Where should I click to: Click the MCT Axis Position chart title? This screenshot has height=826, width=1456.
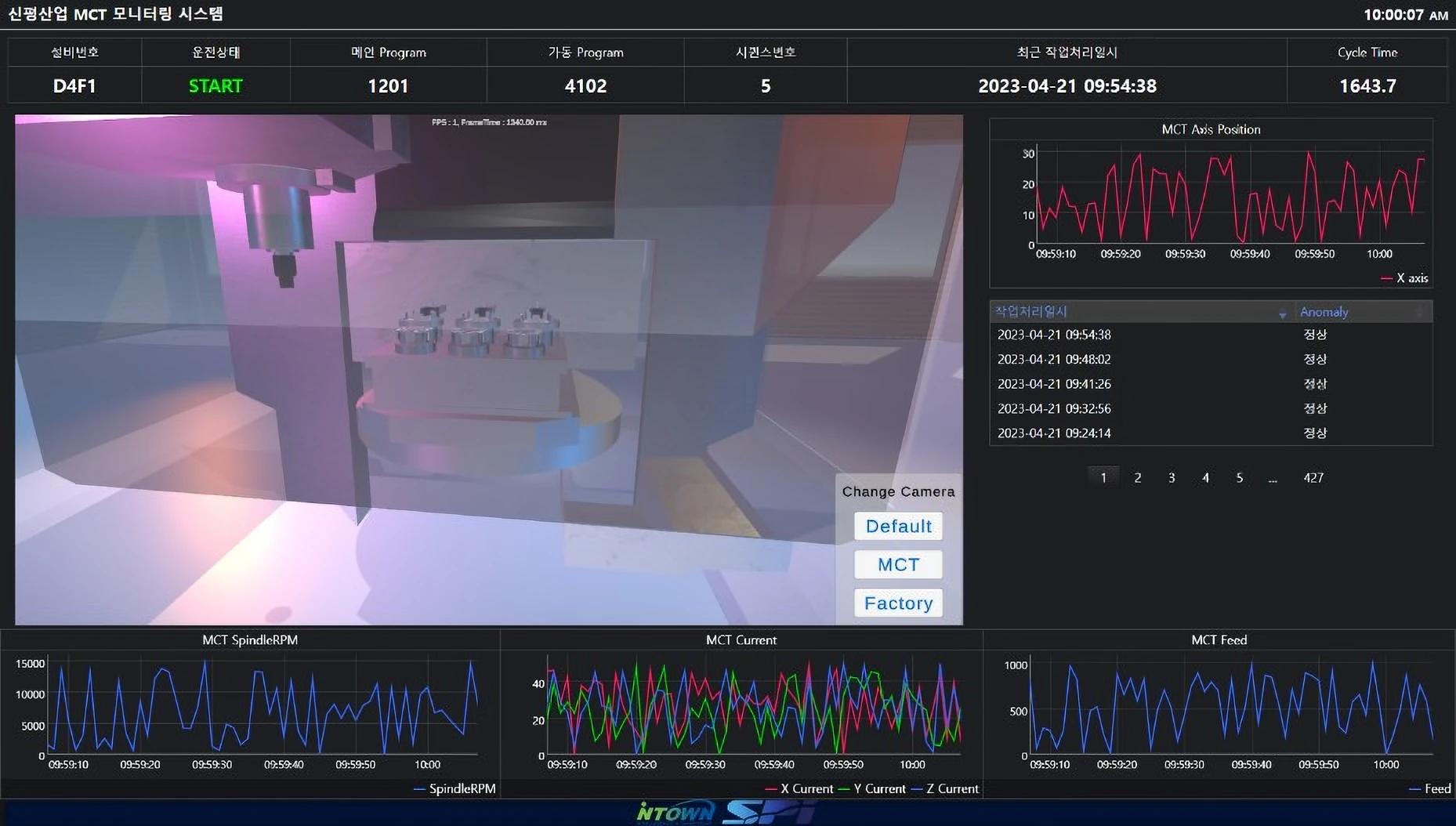pos(1211,129)
